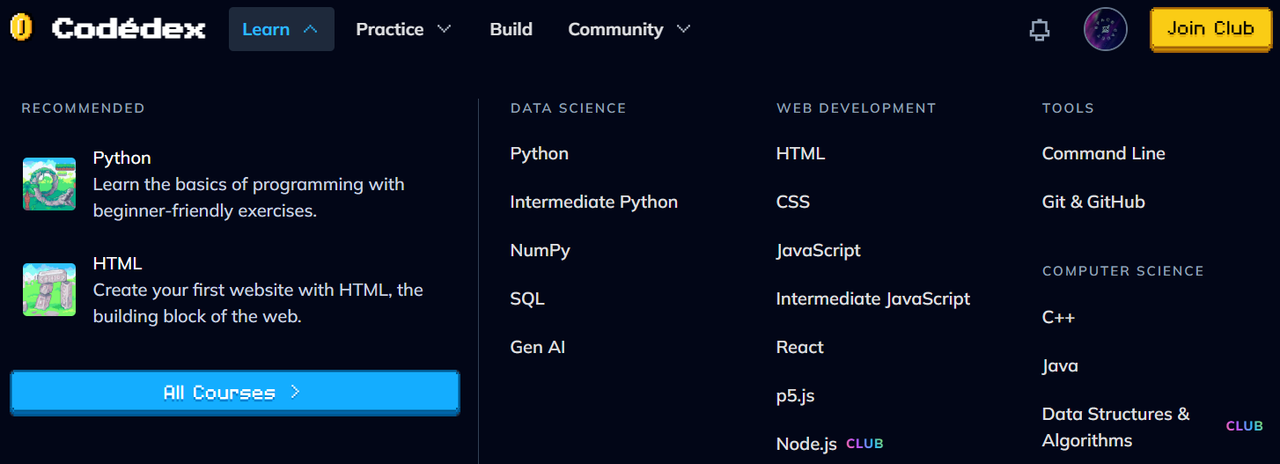Click the DATA SCIENCE section heading
The image size is (1280, 464).
click(x=568, y=108)
